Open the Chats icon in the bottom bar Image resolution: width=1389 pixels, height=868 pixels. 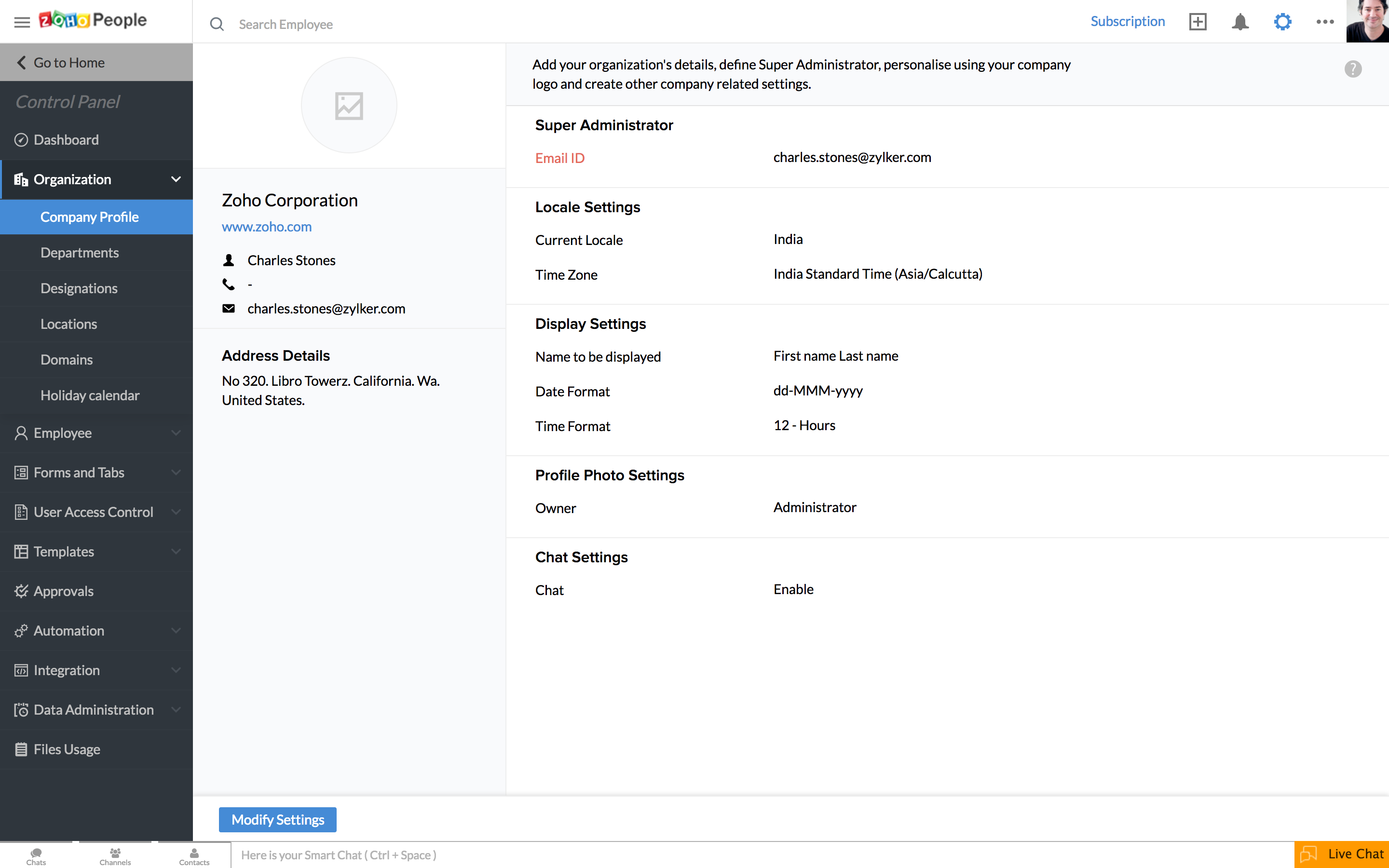point(36,855)
